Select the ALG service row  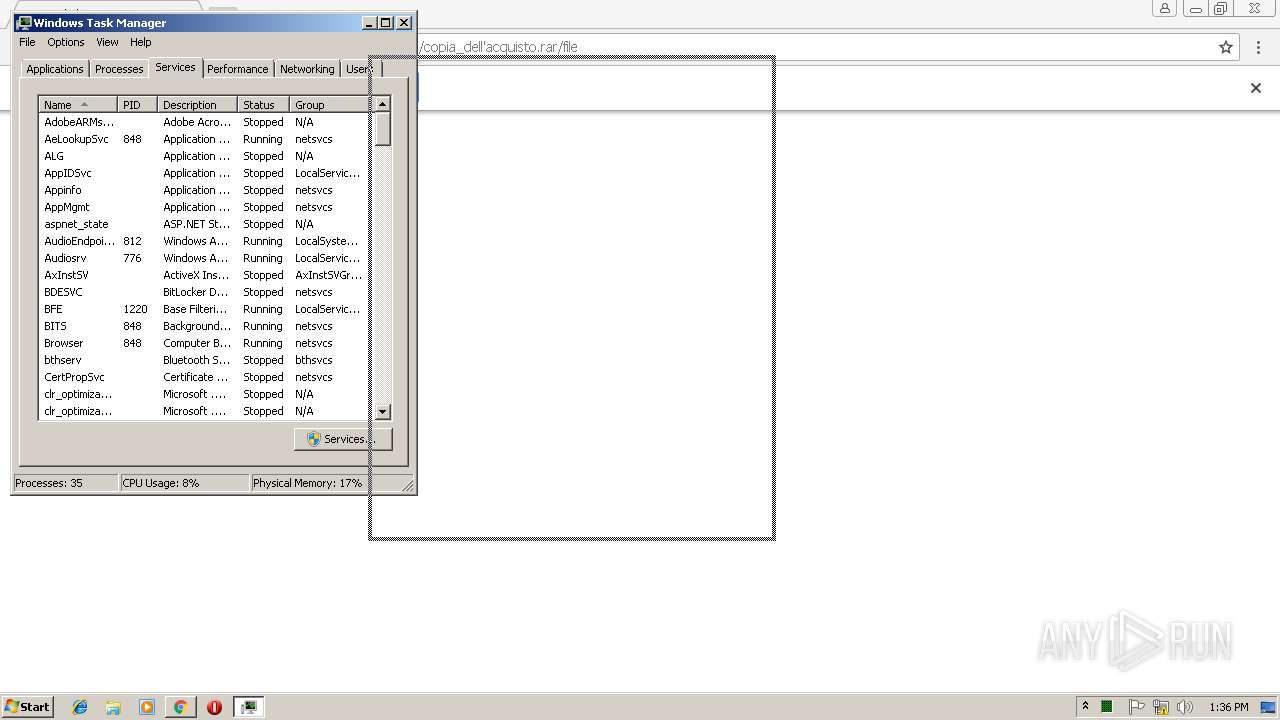(x=205, y=156)
